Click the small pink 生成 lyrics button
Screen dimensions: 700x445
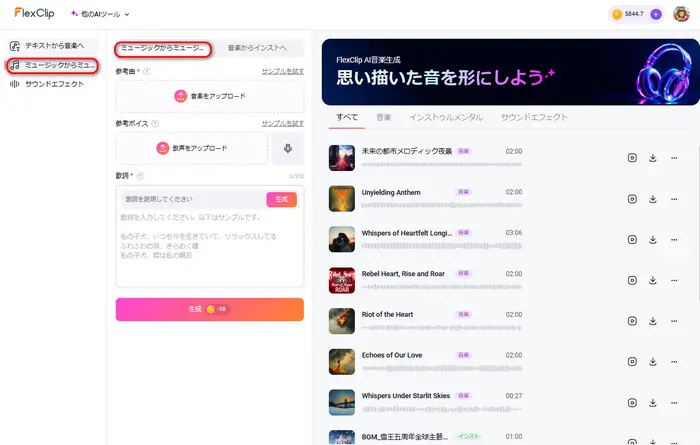(x=281, y=199)
